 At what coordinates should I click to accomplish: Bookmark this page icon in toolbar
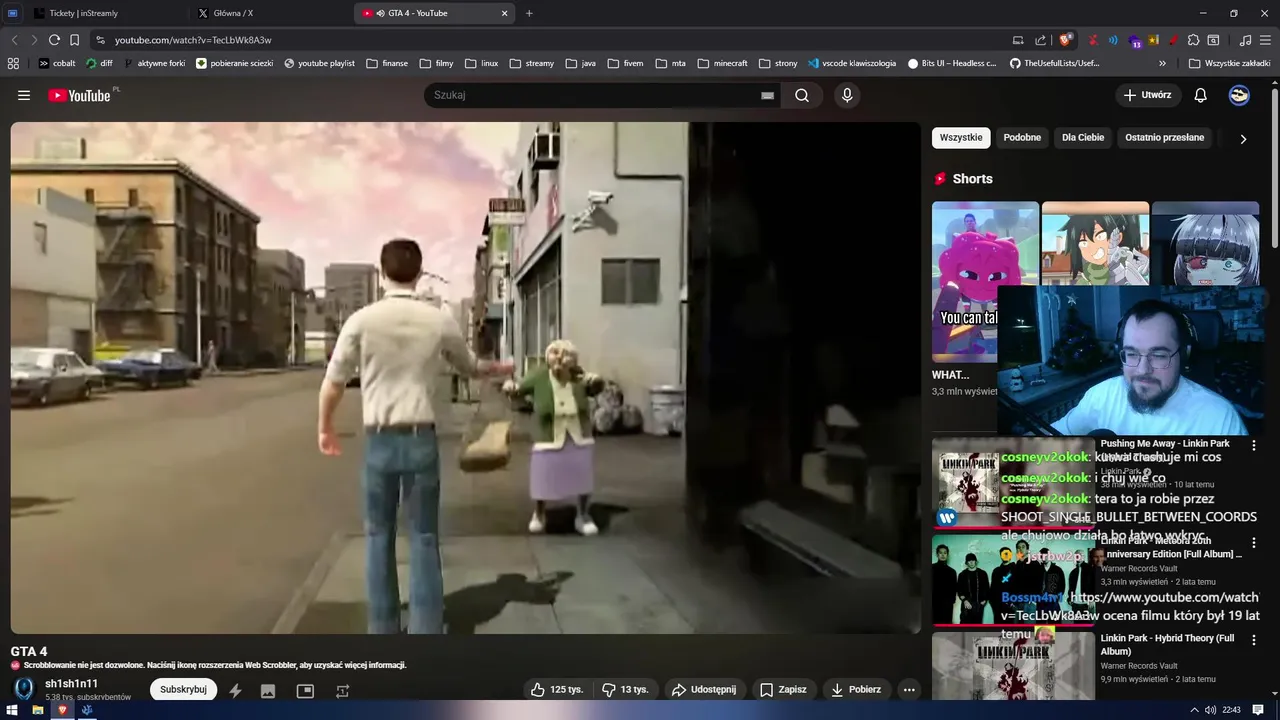[x=74, y=40]
